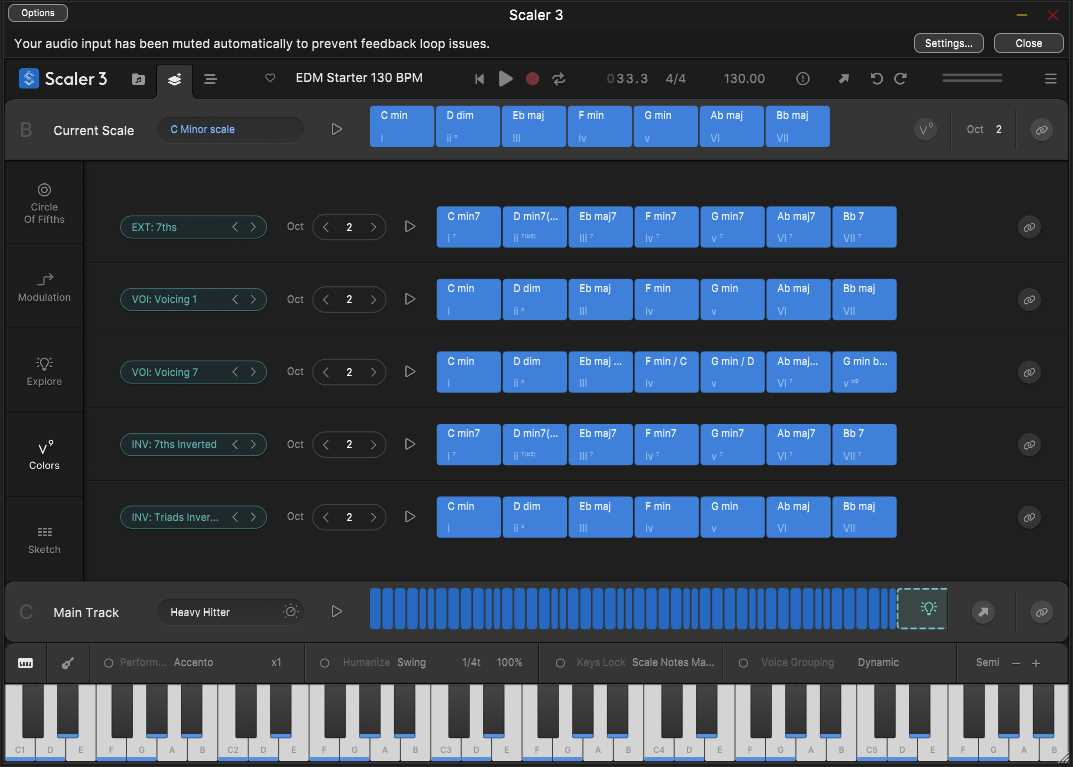
Task: Click the output level meter slider
Action: pyautogui.click(x=972, y=79)
